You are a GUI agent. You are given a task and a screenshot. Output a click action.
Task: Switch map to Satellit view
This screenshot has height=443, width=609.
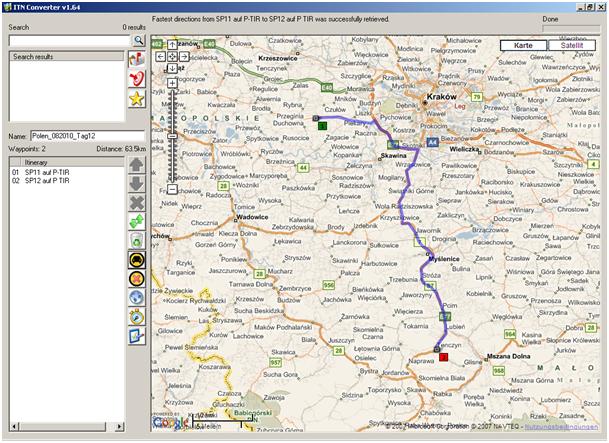coord(572,45)
